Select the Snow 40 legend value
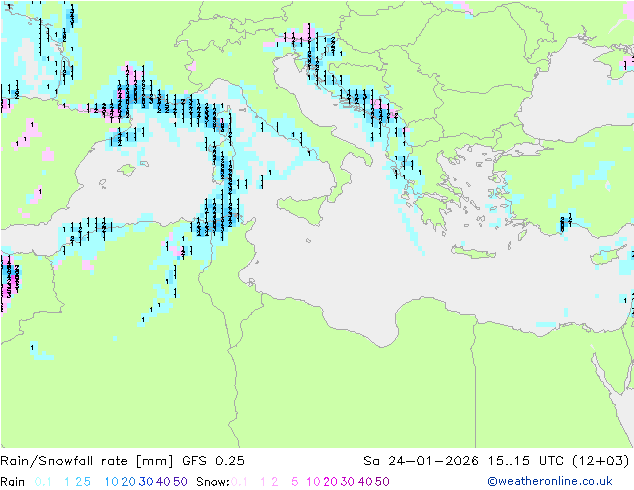634x490 pixels. pos(365,482)
